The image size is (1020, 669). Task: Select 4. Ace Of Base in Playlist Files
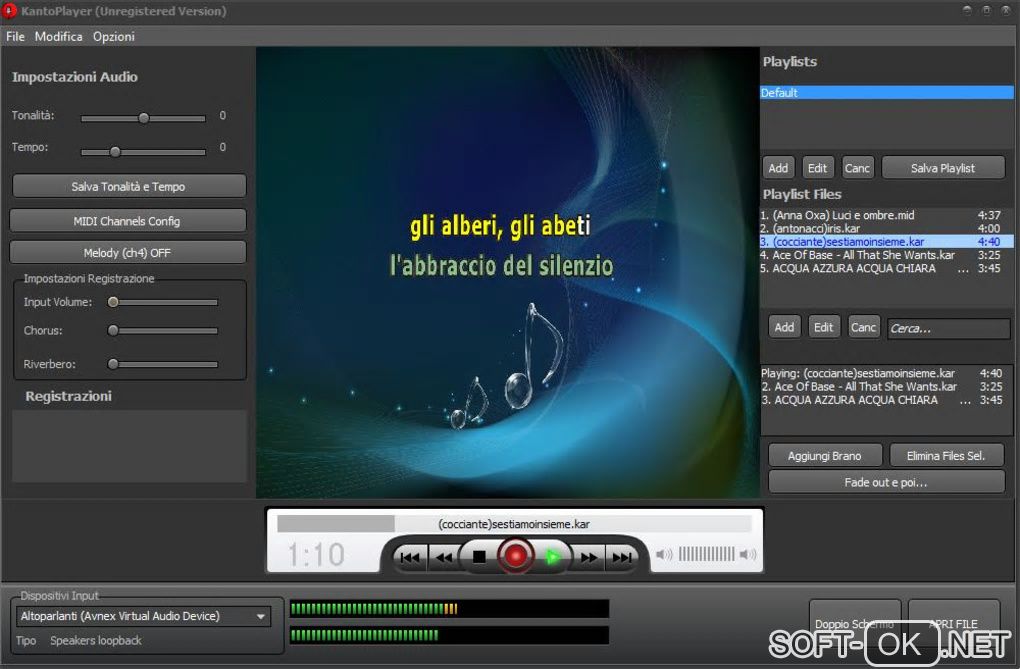[886, 255]
